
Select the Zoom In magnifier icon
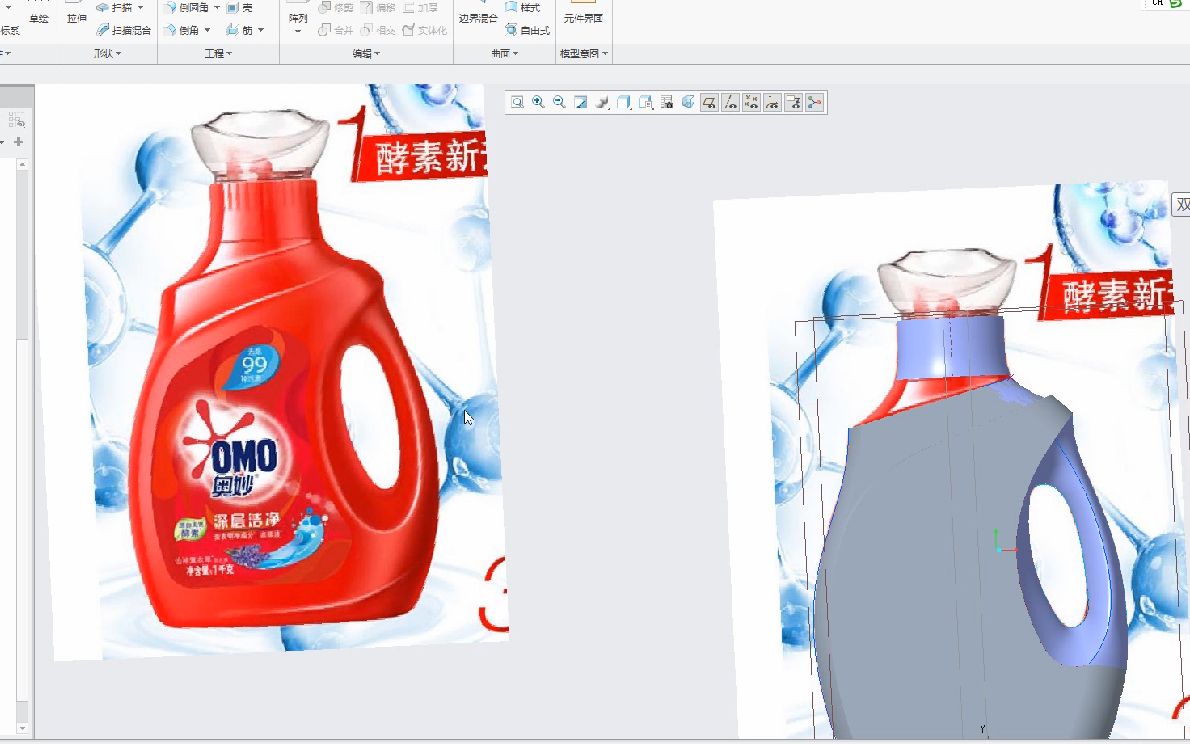point(538,102)
